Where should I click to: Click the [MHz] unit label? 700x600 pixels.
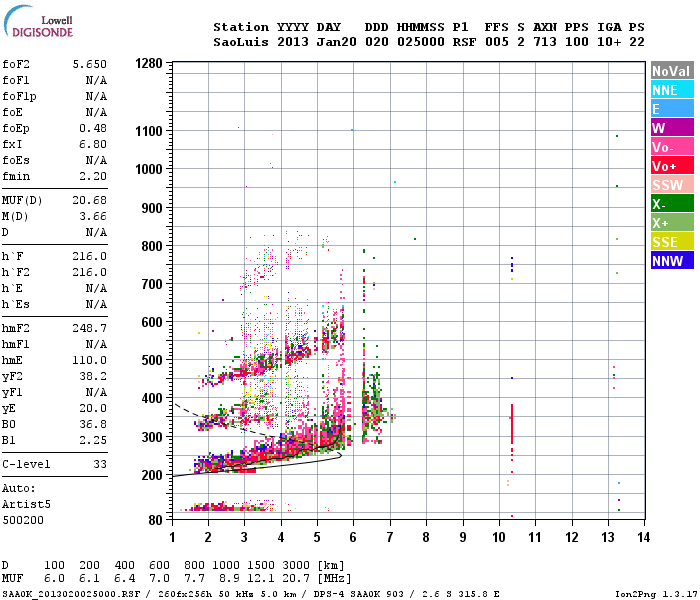334,579
